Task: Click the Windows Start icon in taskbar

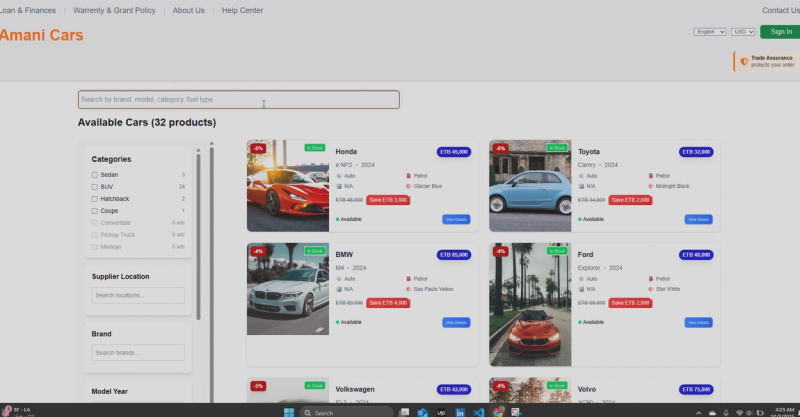Action: (289, 411)
